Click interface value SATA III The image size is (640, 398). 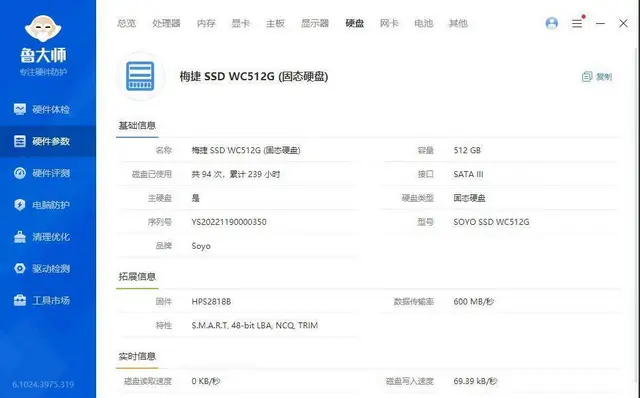(468, 174)
